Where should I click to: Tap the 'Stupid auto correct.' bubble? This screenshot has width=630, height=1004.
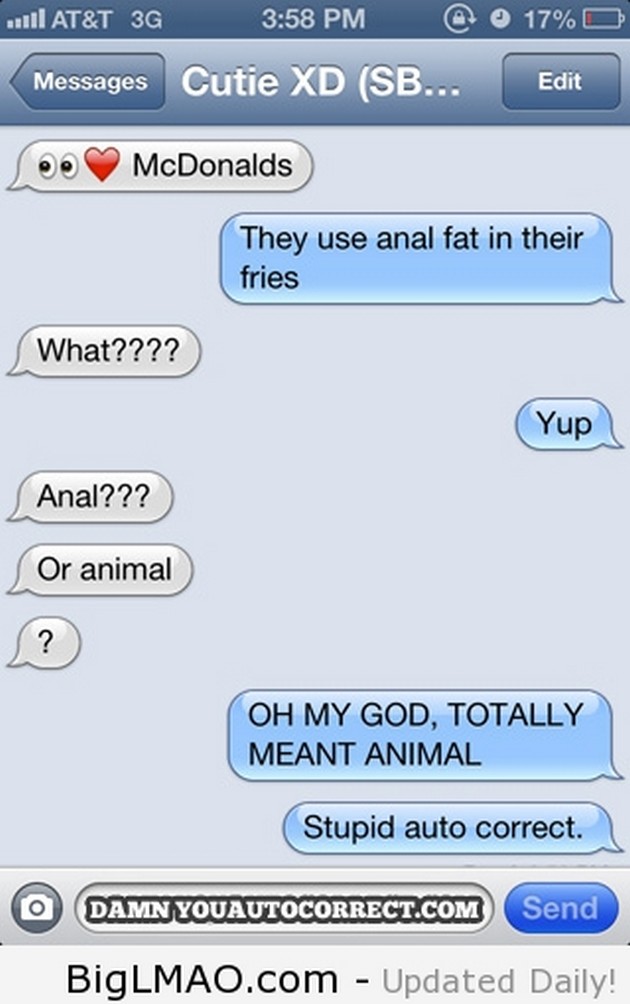tap(452, 827)
